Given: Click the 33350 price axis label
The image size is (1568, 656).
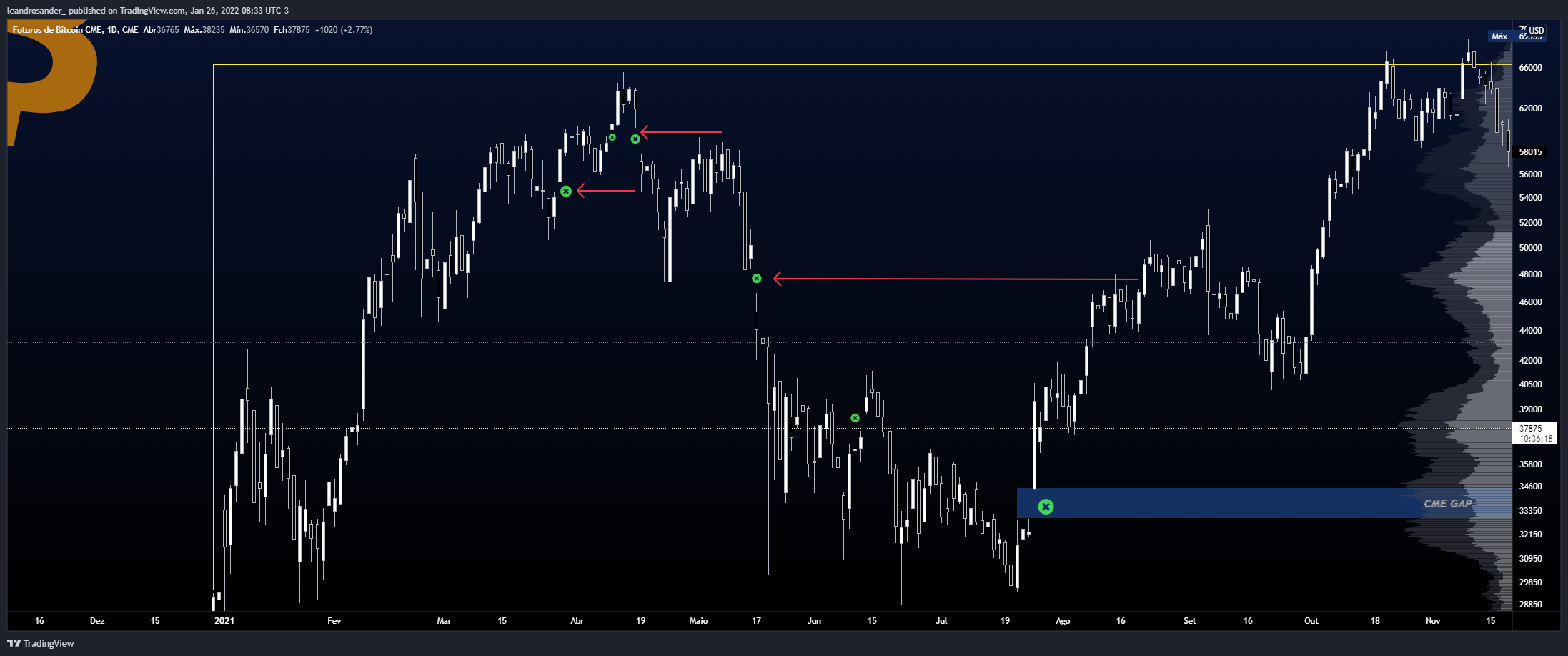Looking at the screenshot, I should click(x=1531, y=511).
